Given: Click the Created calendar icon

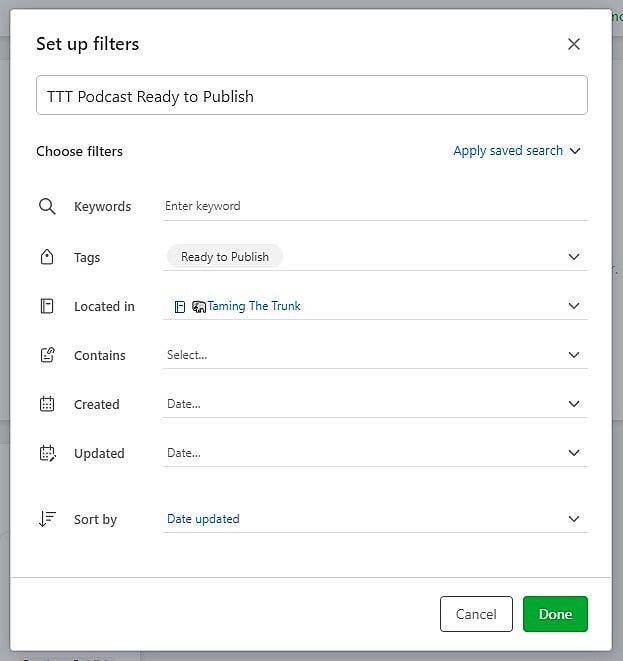Looking at the screenshot, I should (47, 404).
